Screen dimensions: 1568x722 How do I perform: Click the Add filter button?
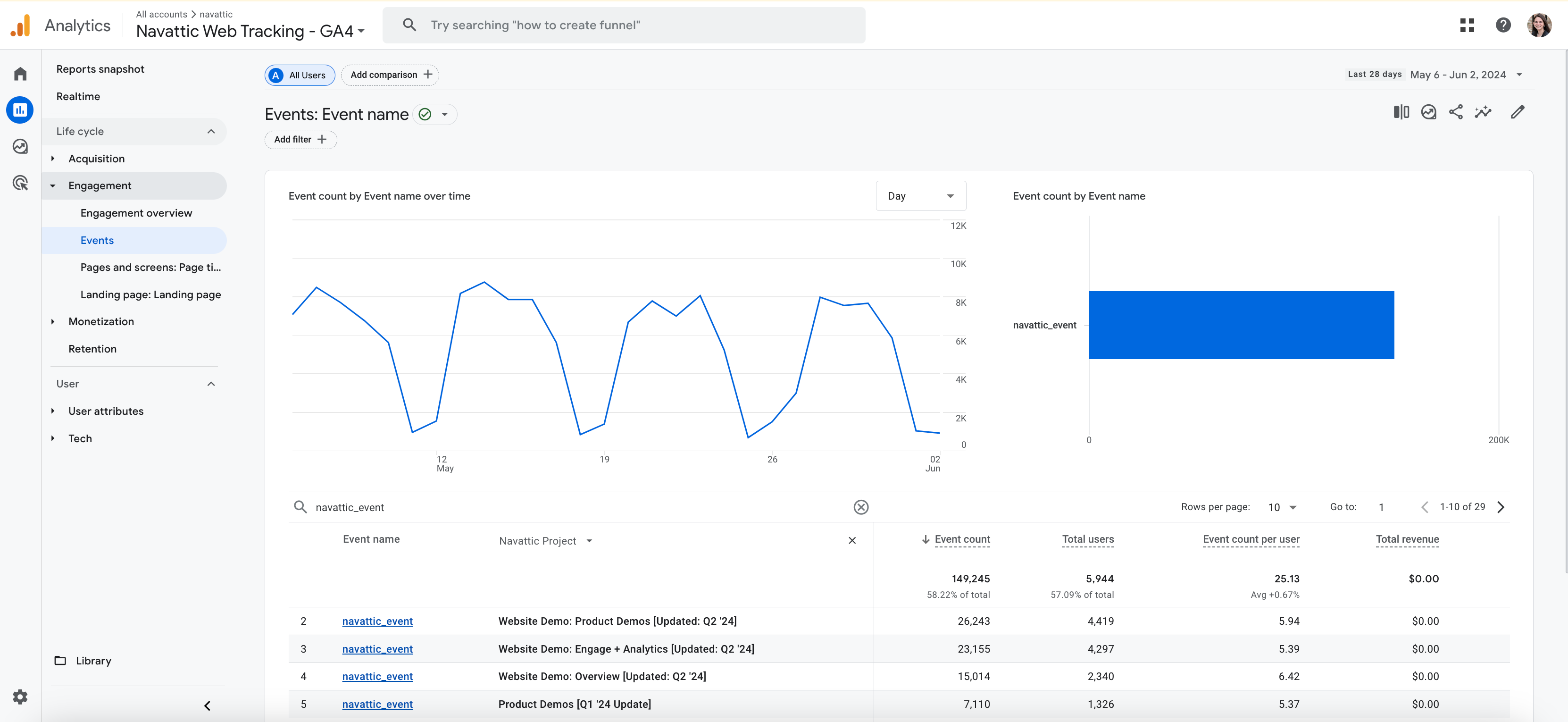coord(300,139)
